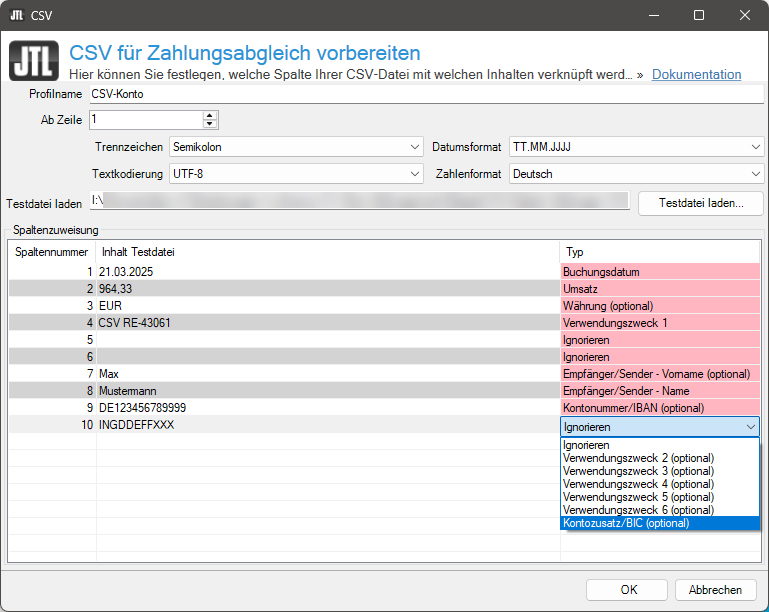Click the Testdatei laden... button
Viewport: 769px width, 612px height.
(x=700, y=203)
